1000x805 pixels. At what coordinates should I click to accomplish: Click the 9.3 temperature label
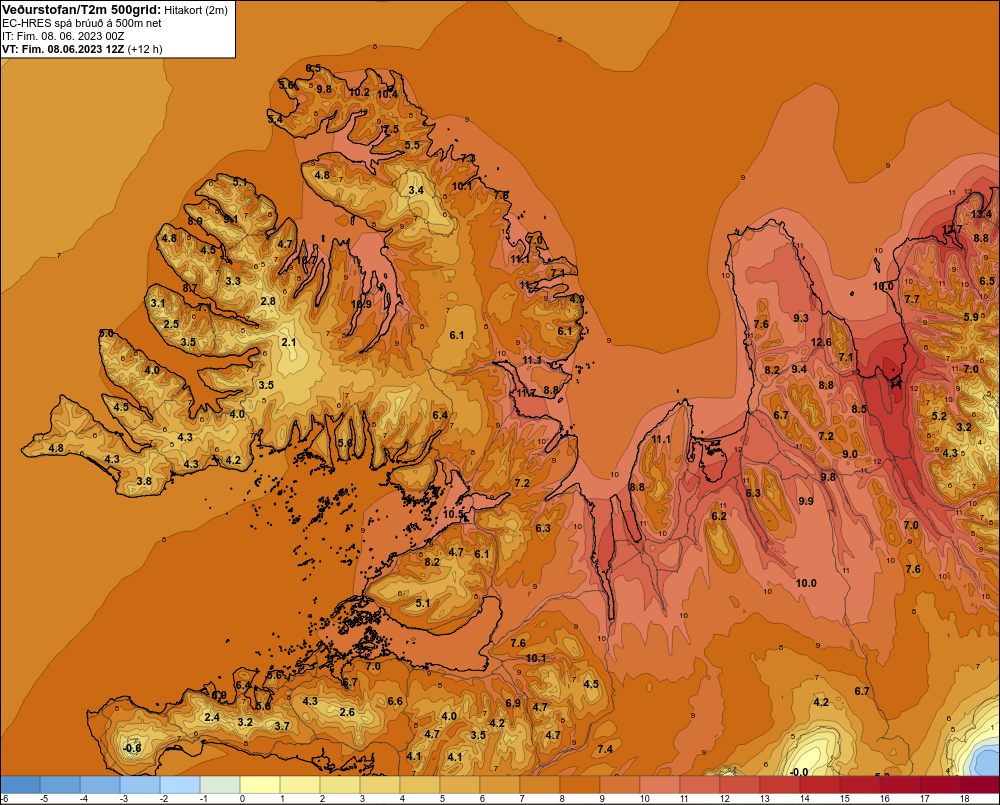pyautogui.click(x=801, y=318)
